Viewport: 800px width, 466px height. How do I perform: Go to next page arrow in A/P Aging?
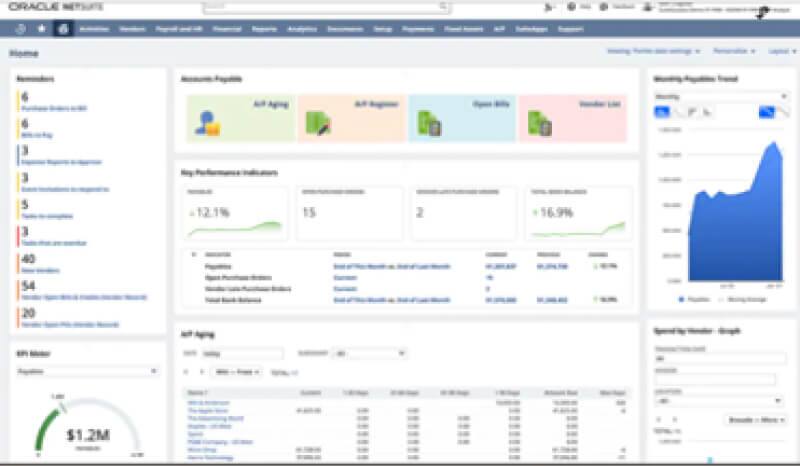point(202,372)
